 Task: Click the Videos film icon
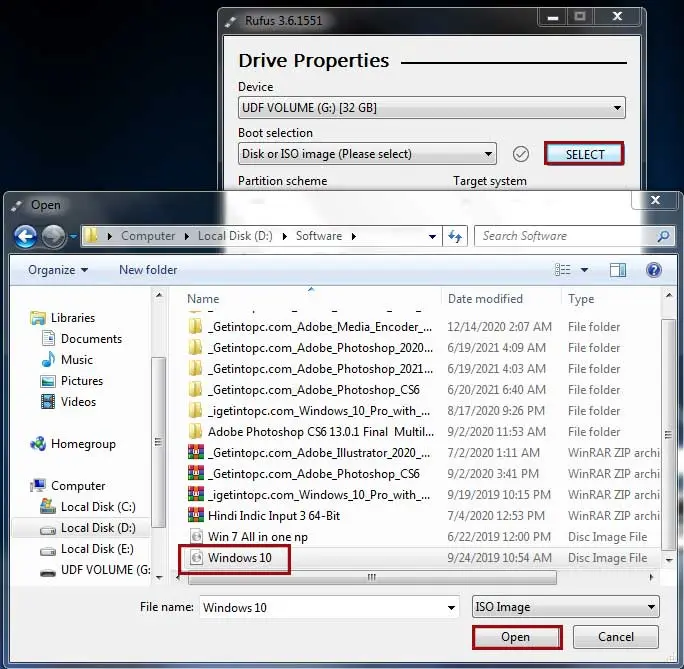[x=48, y=402]
